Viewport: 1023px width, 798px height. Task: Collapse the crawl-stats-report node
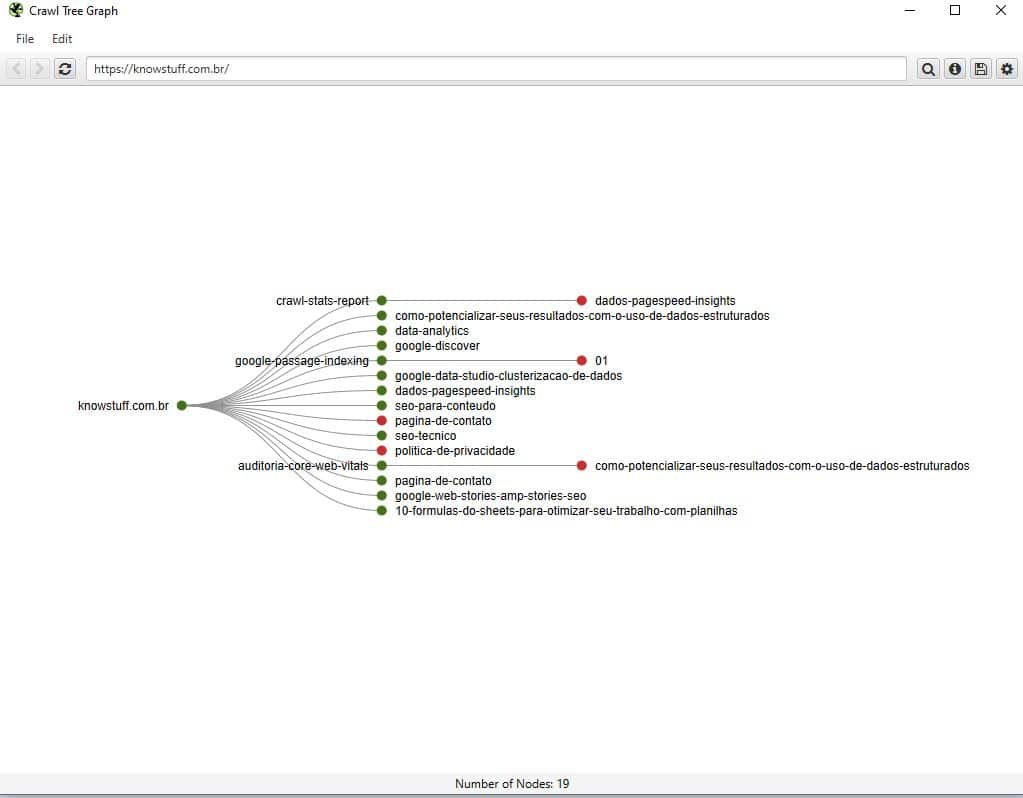point(382,301)
